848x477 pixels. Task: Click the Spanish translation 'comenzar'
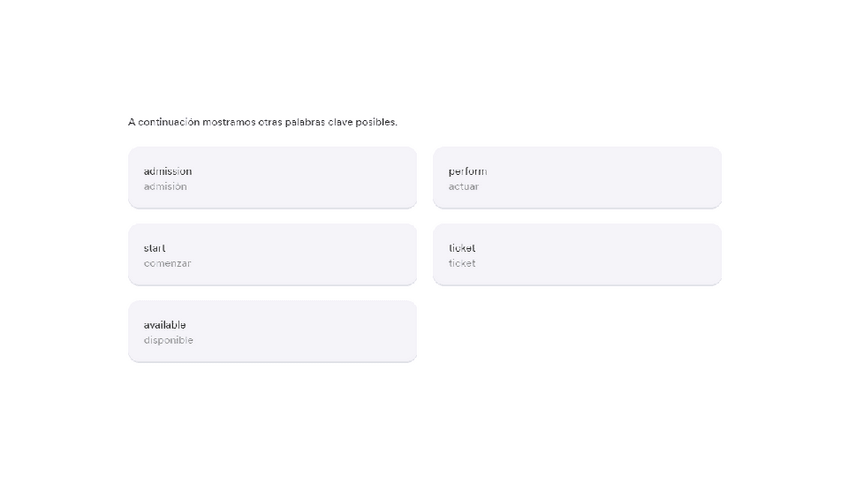point(167,264)
